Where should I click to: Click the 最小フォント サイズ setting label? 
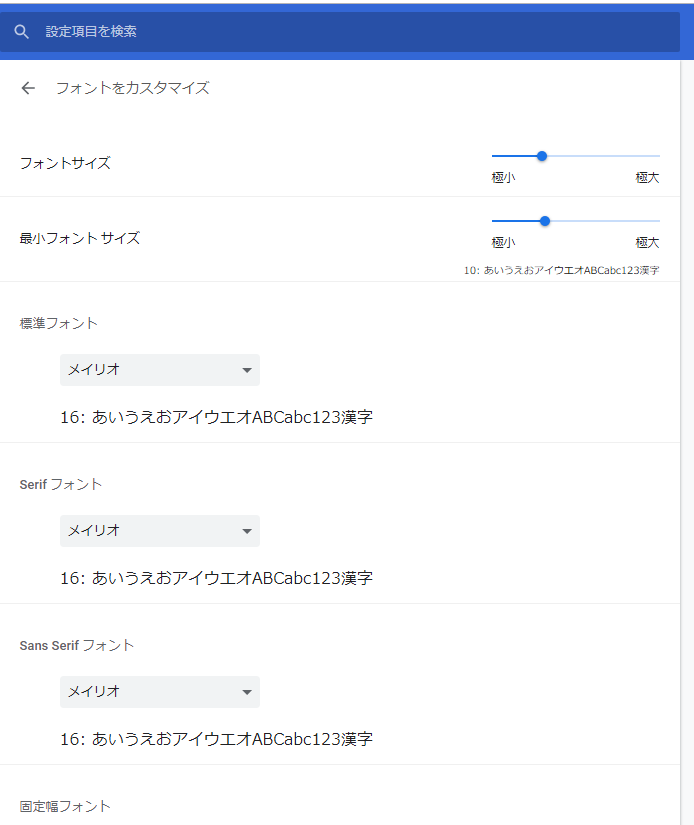(80, 238)
